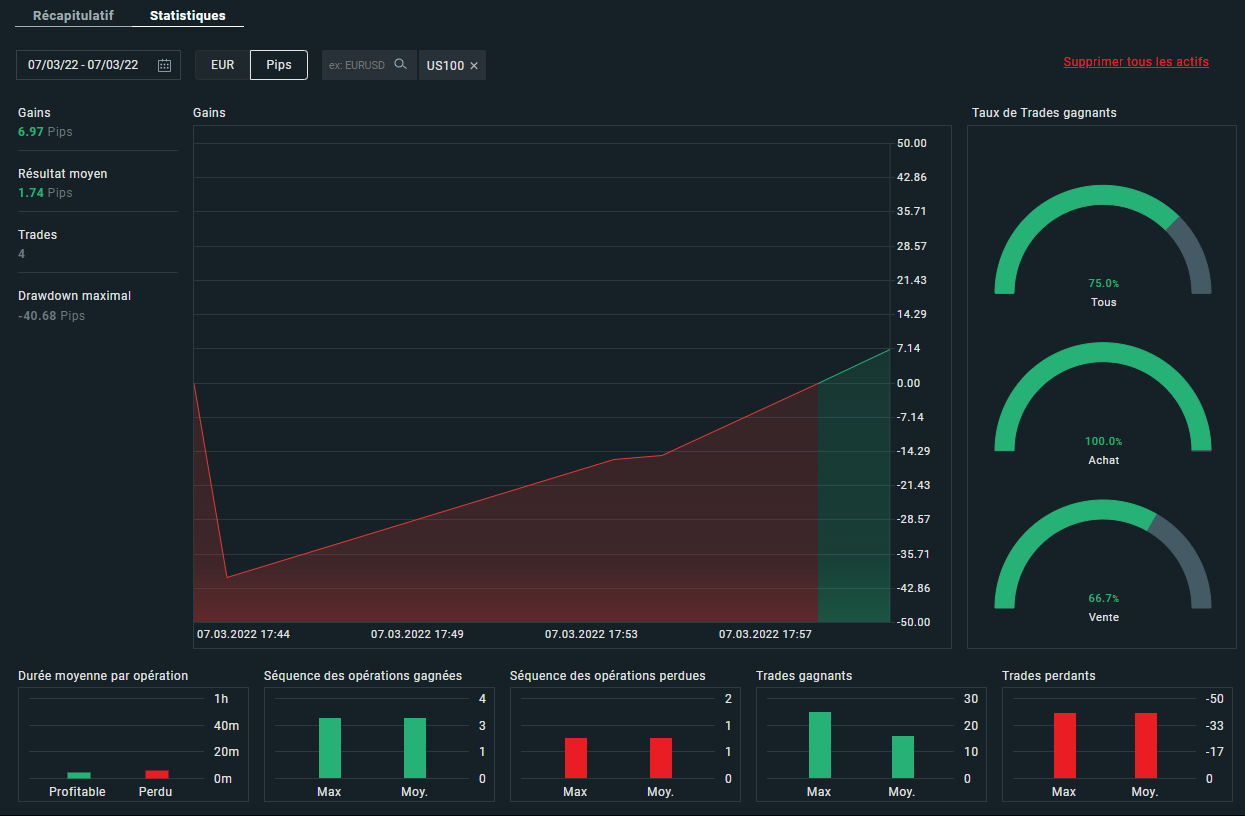This screenshot has height=816, width=1245.
Task: Toggle results display to EUR
Action: [x=222, y=65]
